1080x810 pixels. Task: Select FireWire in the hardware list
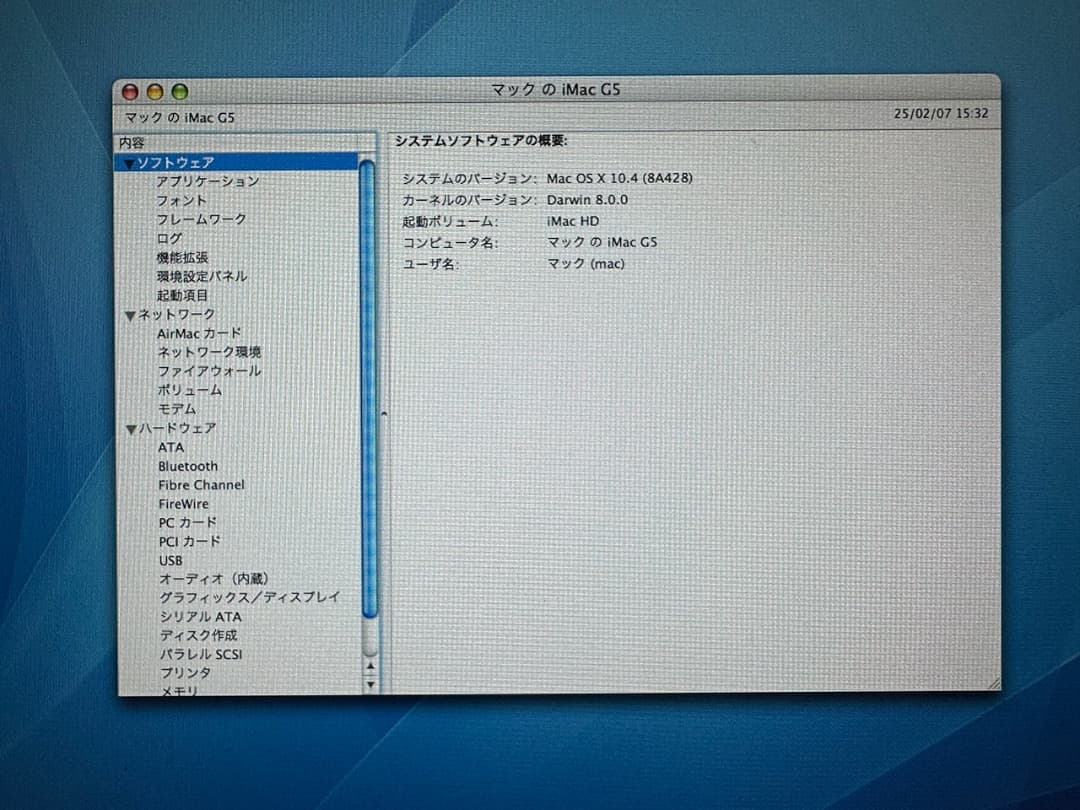pos(182,503)
